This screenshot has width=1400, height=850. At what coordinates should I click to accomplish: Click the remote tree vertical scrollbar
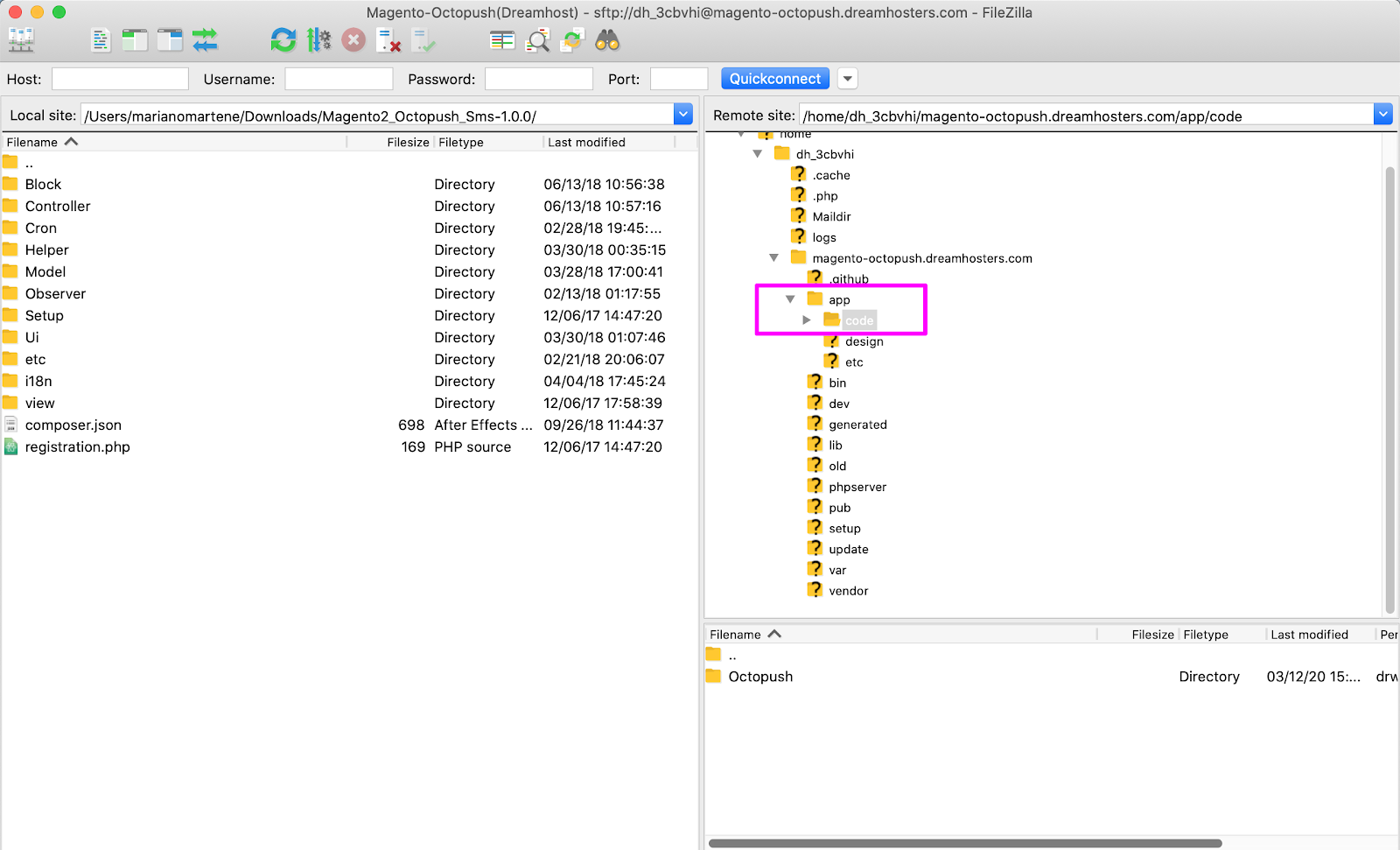[x=1389, y=390]
